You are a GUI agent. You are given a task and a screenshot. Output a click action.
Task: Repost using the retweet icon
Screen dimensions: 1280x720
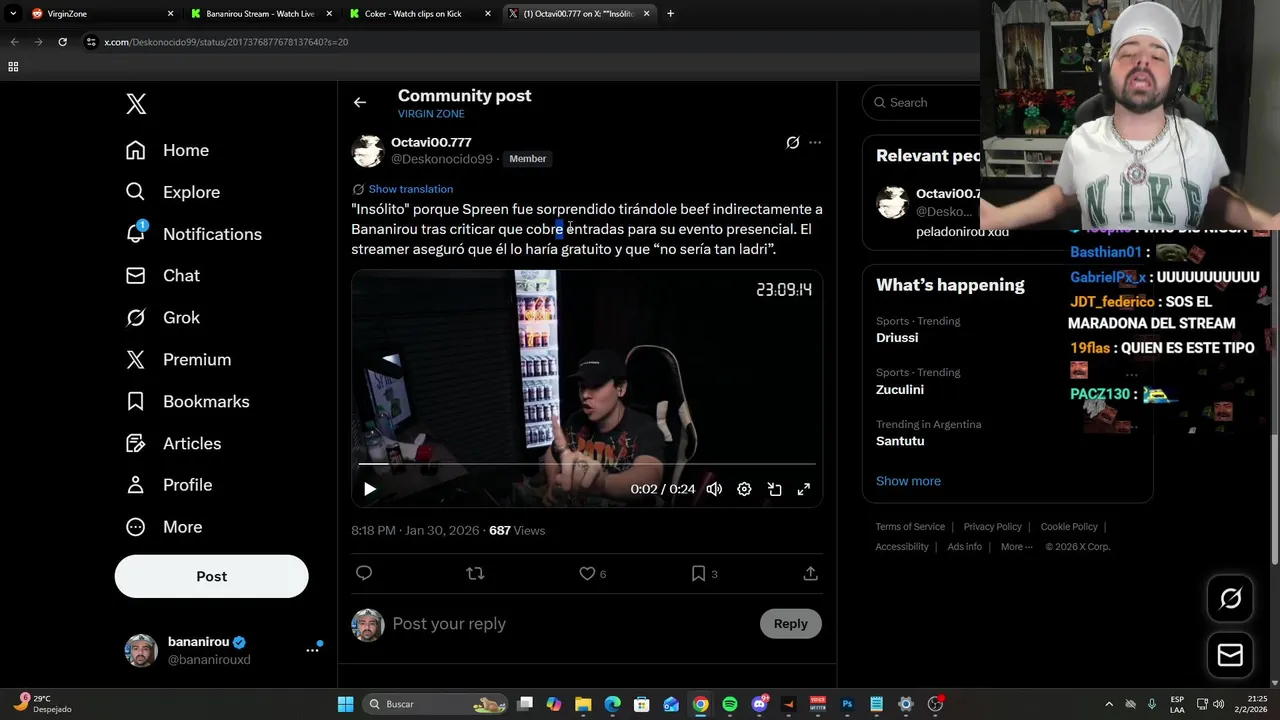pyautogui.click(x=476, y=573)
